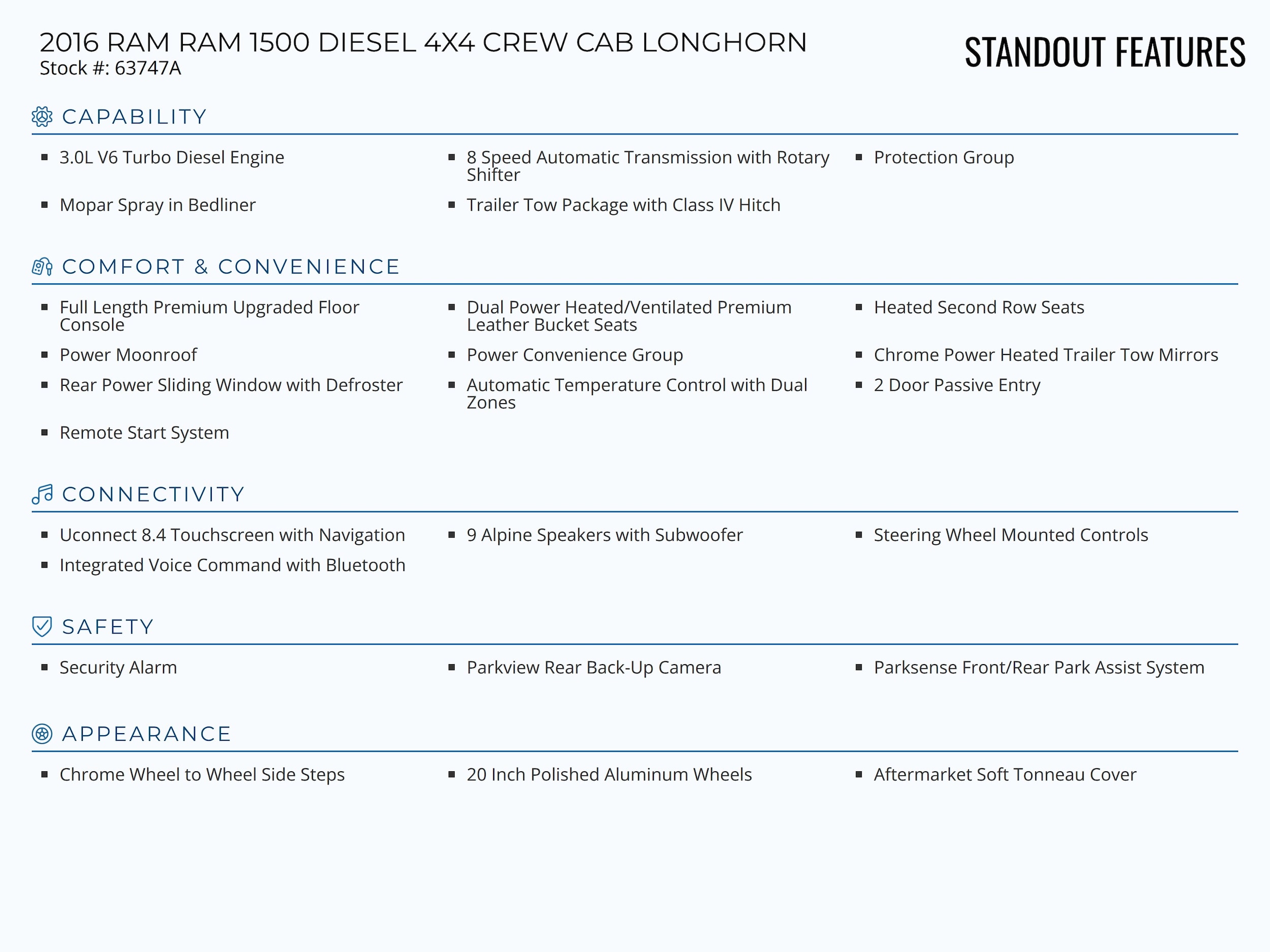Click the Heated Second Row Seats item
Viewport: 1270px width, 952px height.
click(978, 308)
